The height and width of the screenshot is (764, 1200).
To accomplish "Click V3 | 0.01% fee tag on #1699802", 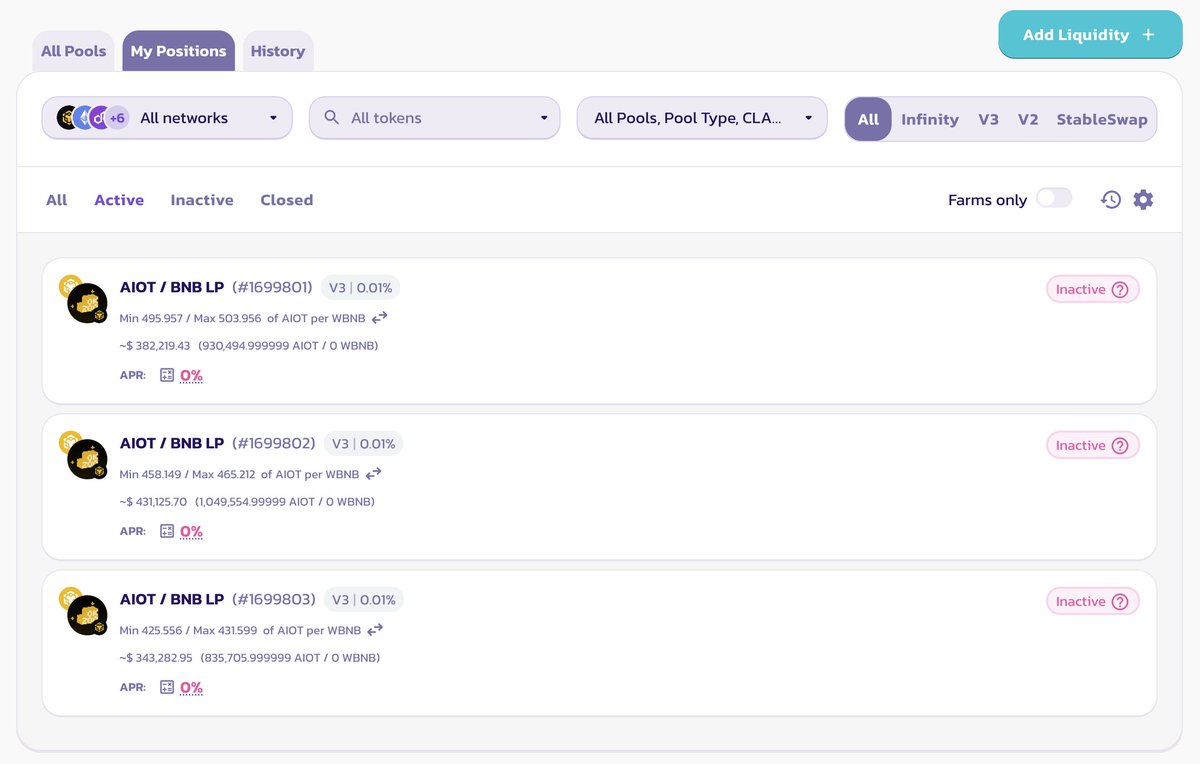I will 364,444.
